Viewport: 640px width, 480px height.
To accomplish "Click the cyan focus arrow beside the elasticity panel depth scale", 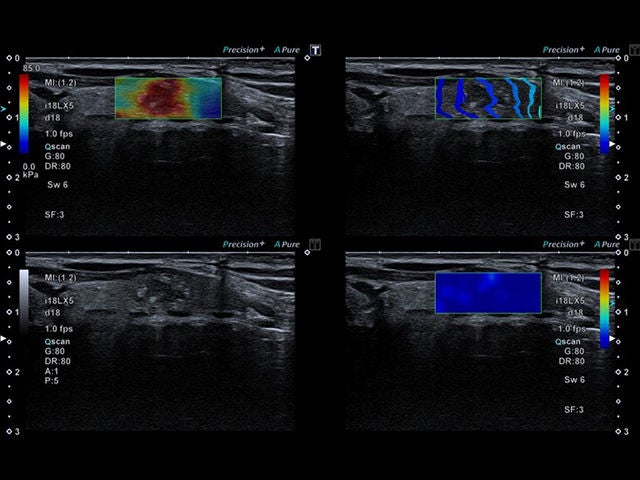I will tap(3, 109).
